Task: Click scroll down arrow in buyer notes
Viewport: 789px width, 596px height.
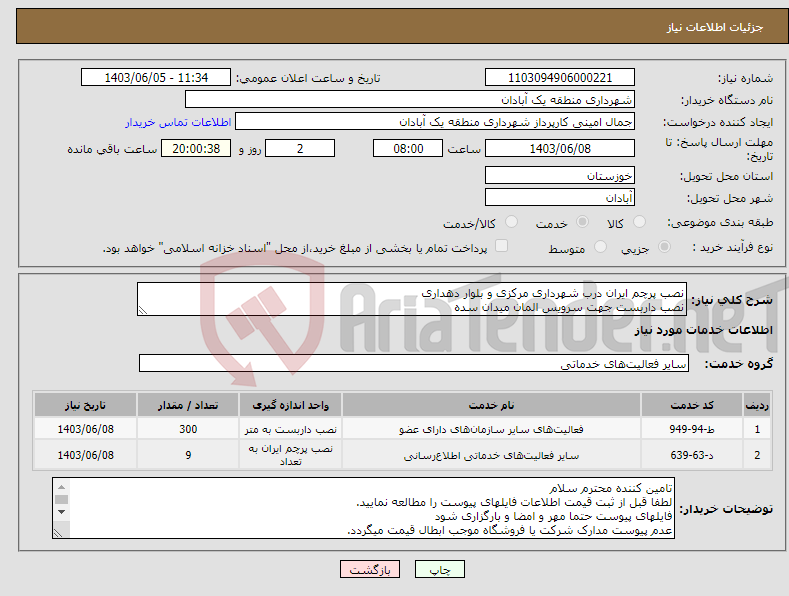Action: tap(61, 512)
